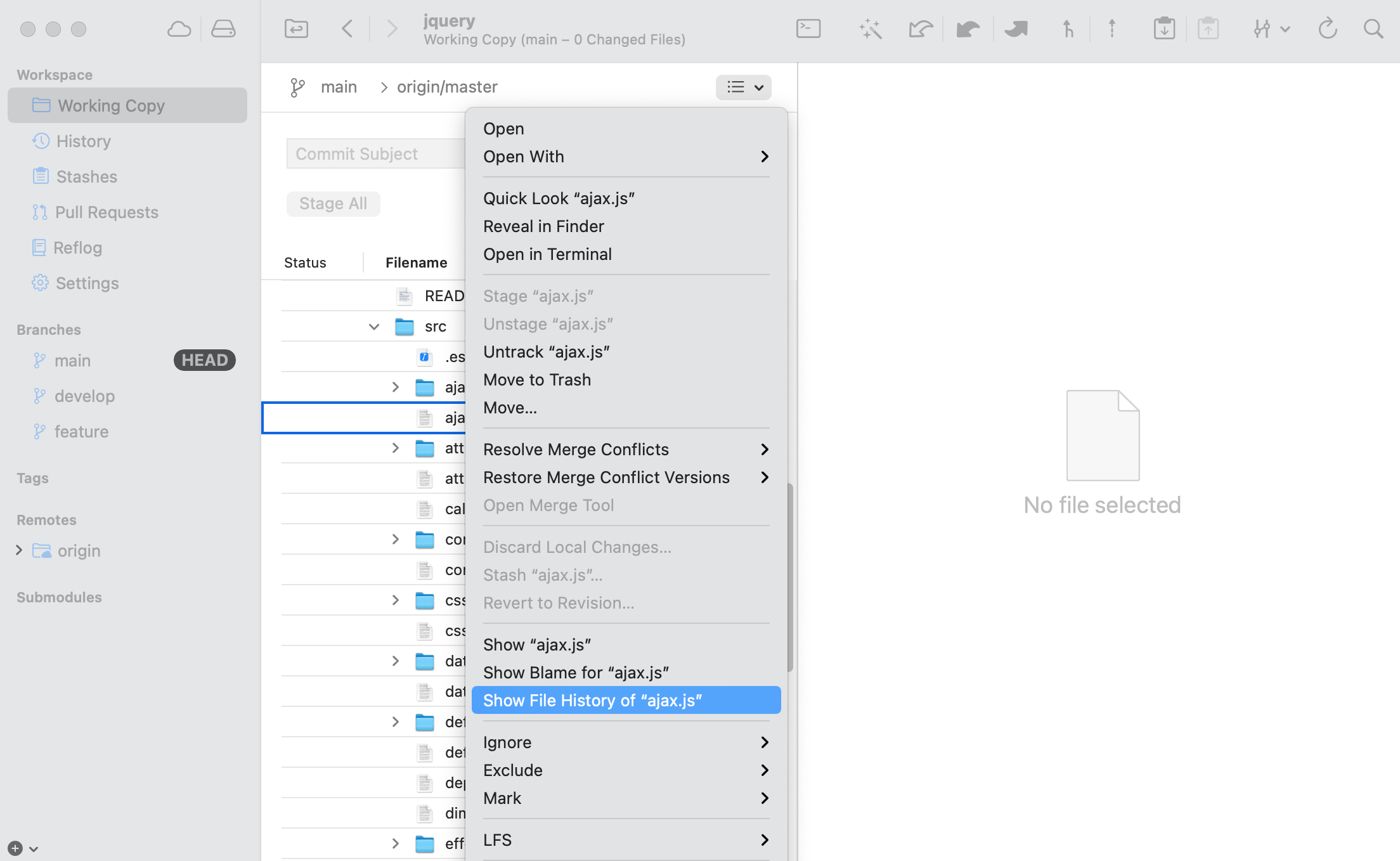
Task: Choose Reveal in Finder menu item
Action: point(543,226)
